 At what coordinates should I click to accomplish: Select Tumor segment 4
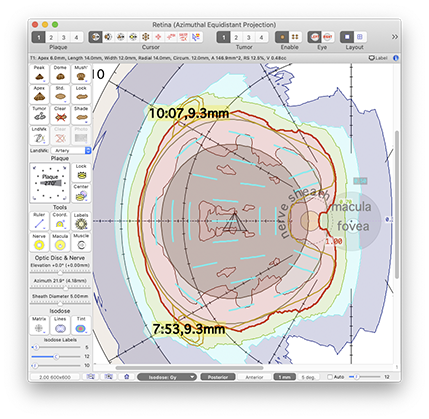coord(261,37)
